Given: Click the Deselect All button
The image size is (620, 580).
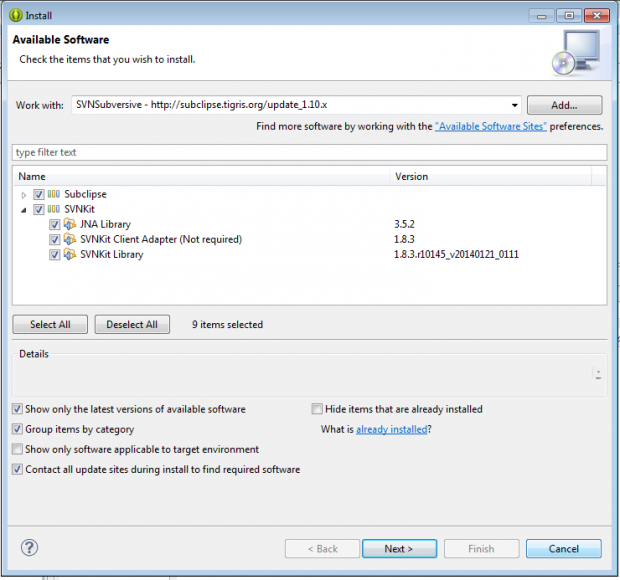Looking at the screenshot, I should coord(132,324).
